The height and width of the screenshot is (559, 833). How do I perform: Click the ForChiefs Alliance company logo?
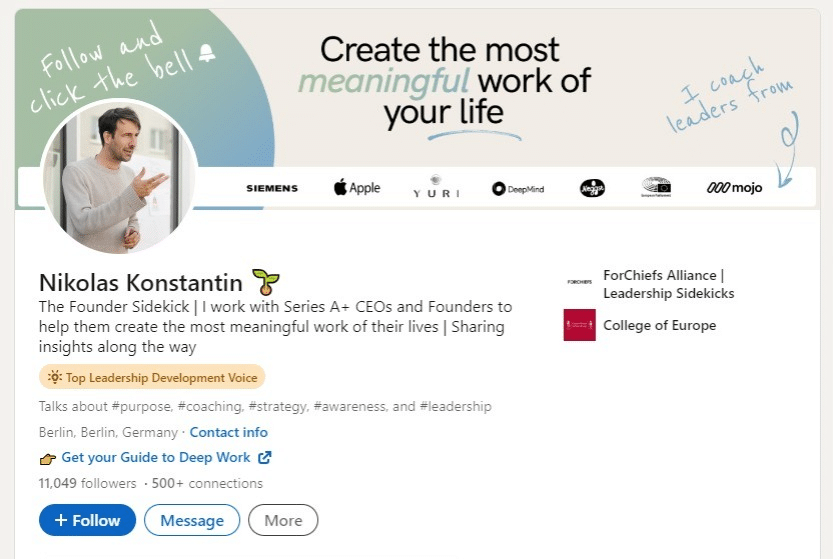(580, 282)
